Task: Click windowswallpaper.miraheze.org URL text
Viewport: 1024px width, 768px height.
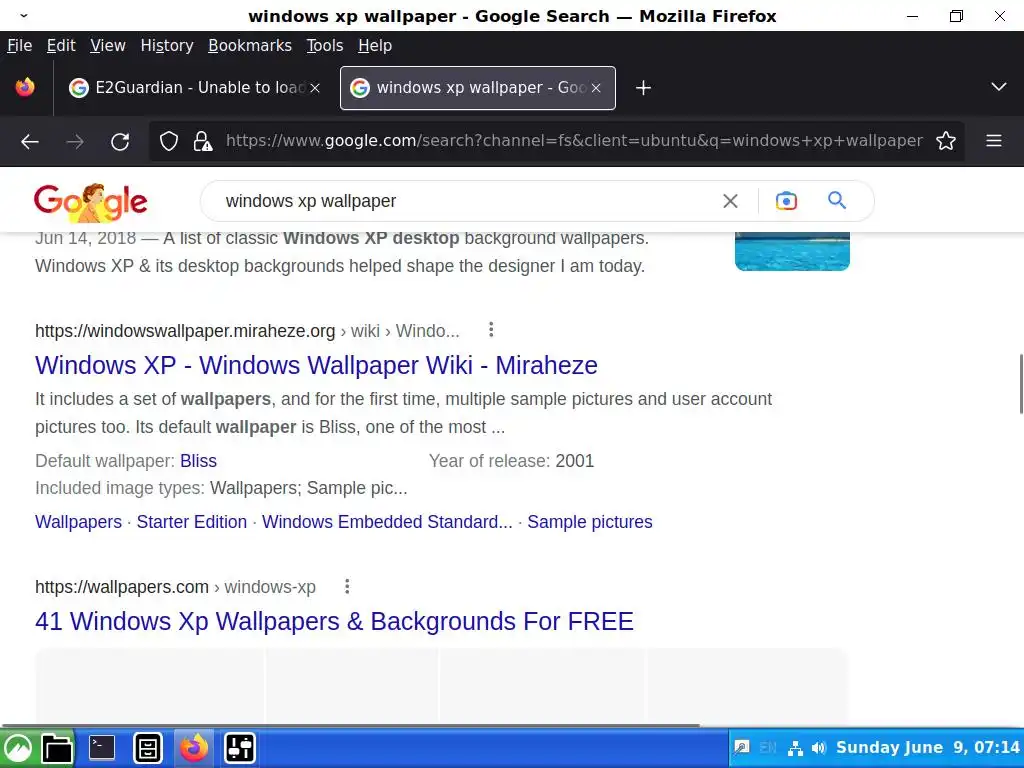Action: pyautogui.click(x=185, y=331)
